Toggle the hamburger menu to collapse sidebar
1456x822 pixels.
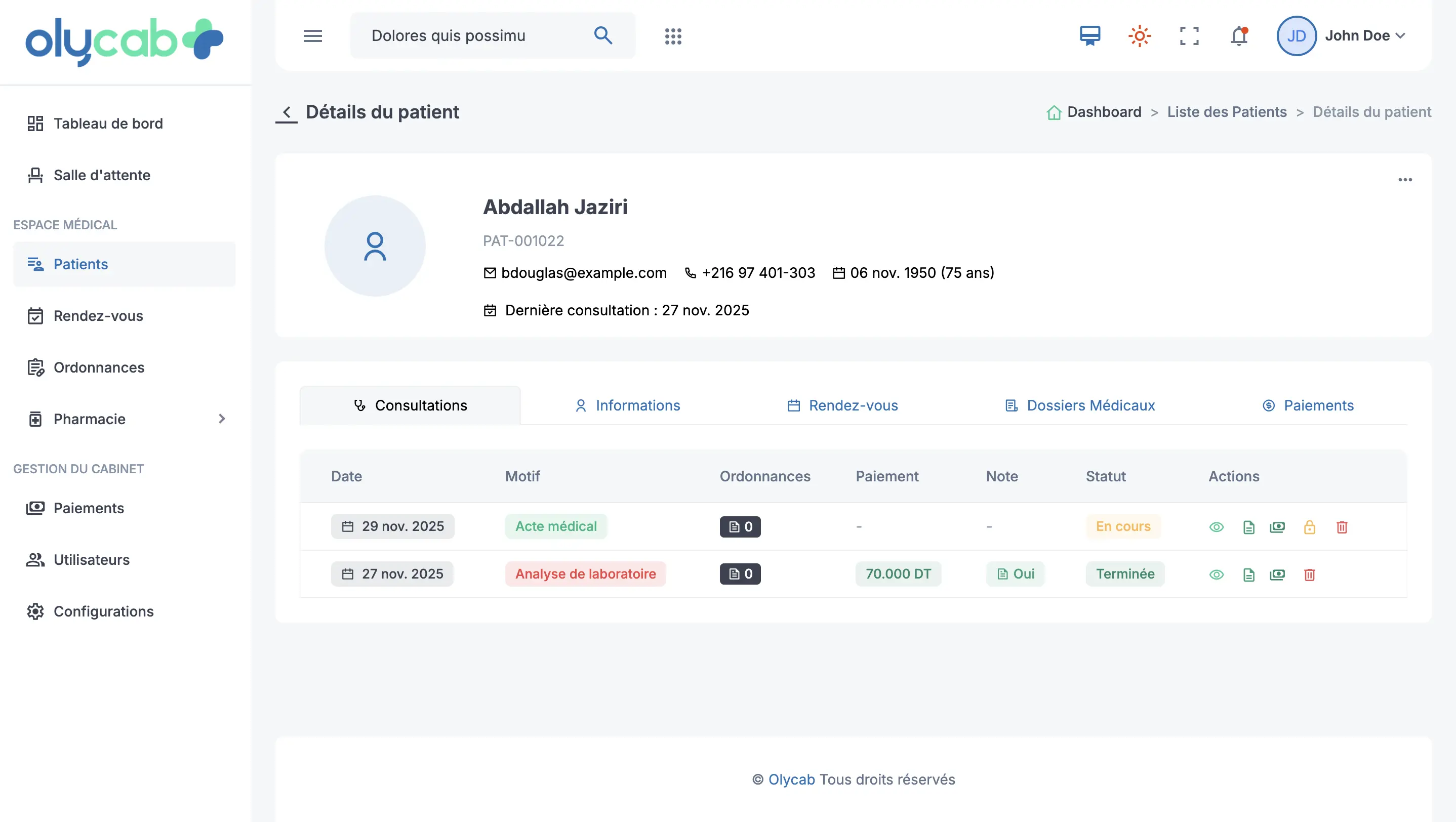pyautogui.click(x=312, y=35)
